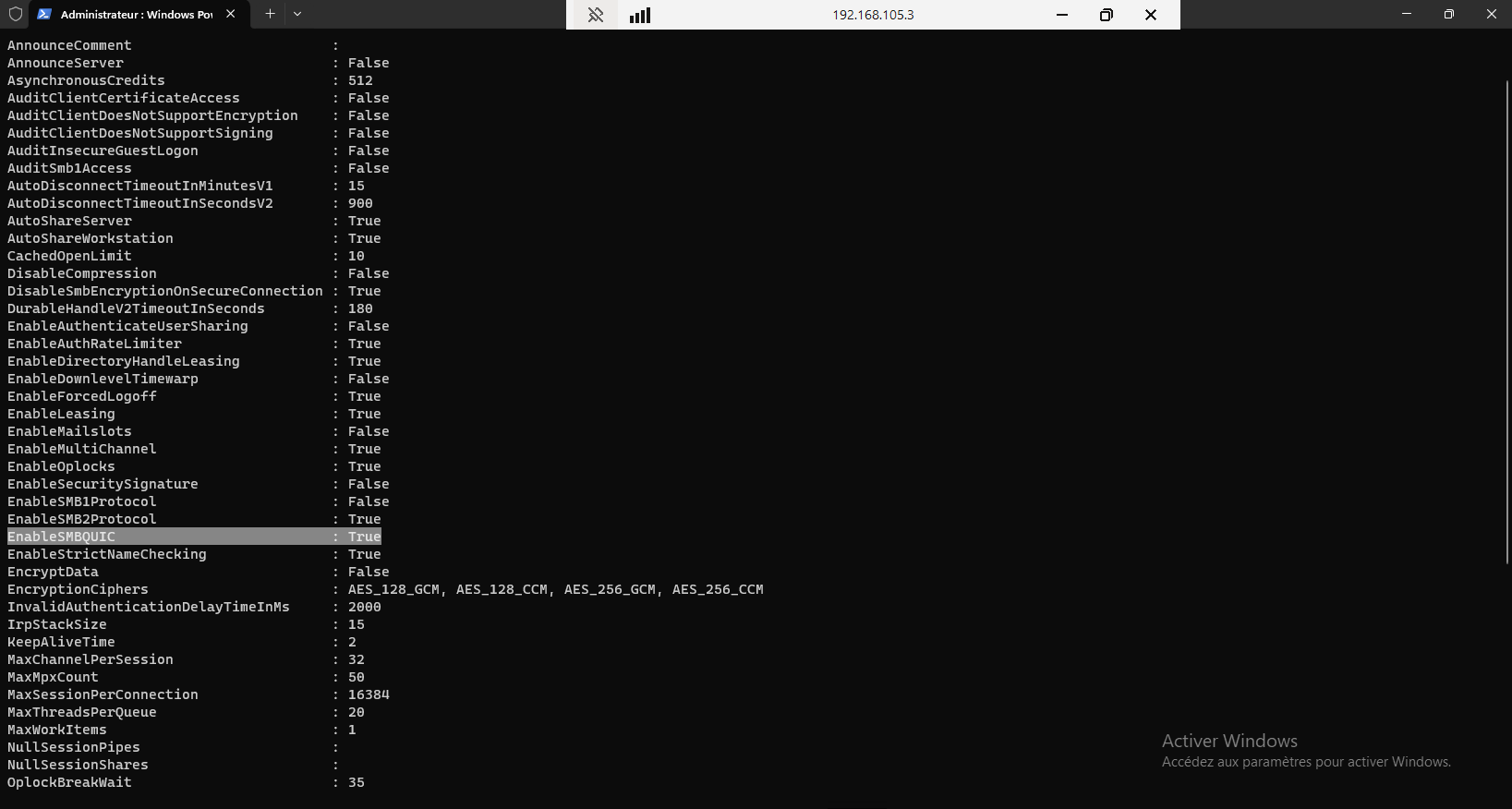Click the MaxSessionPerConnection 16384 value
The width and height of the screenshot is (1512, 809).
(369, 694)
